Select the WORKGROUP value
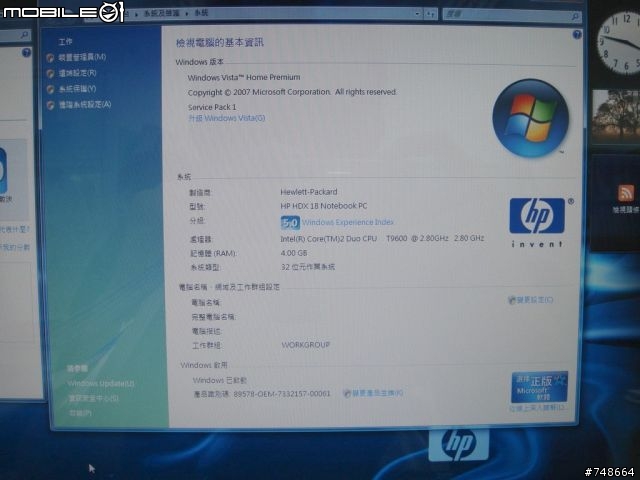 pyautogui.click(x=306, y=345)
